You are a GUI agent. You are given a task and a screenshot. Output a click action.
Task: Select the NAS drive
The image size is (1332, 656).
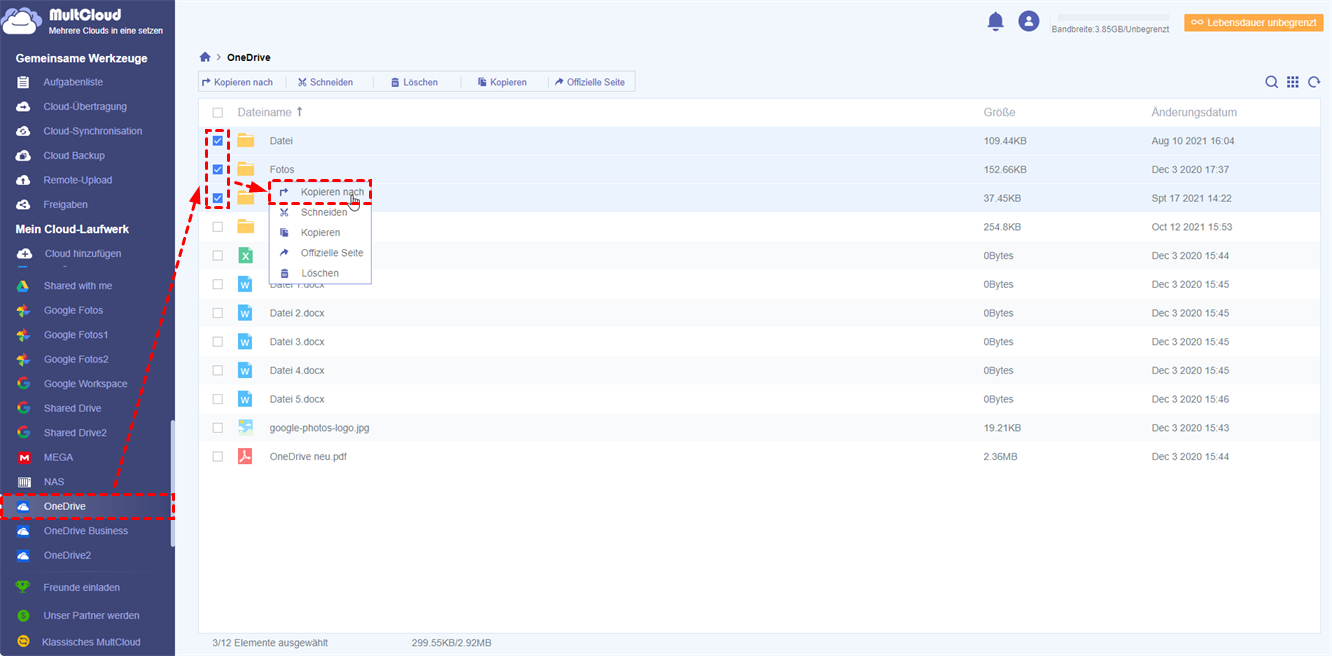pyautogui.click(x=54, y=482)
